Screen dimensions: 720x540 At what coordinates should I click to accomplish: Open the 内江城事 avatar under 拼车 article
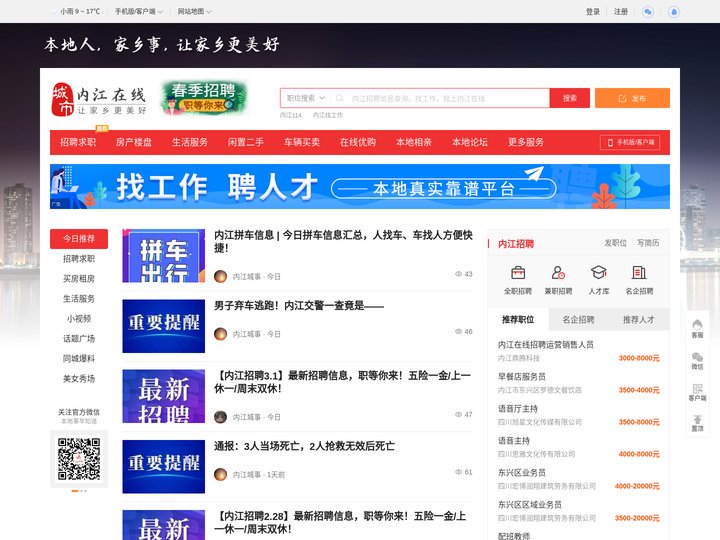click(x=220, y=276)
